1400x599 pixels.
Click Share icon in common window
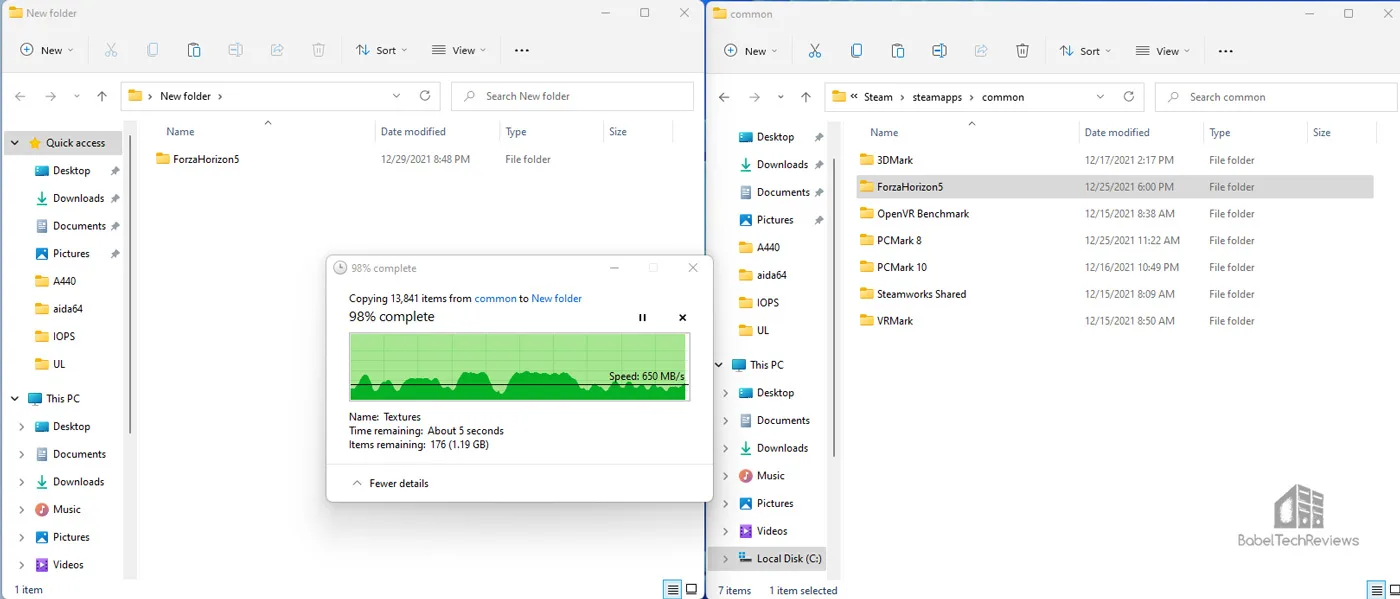point(981,51)
